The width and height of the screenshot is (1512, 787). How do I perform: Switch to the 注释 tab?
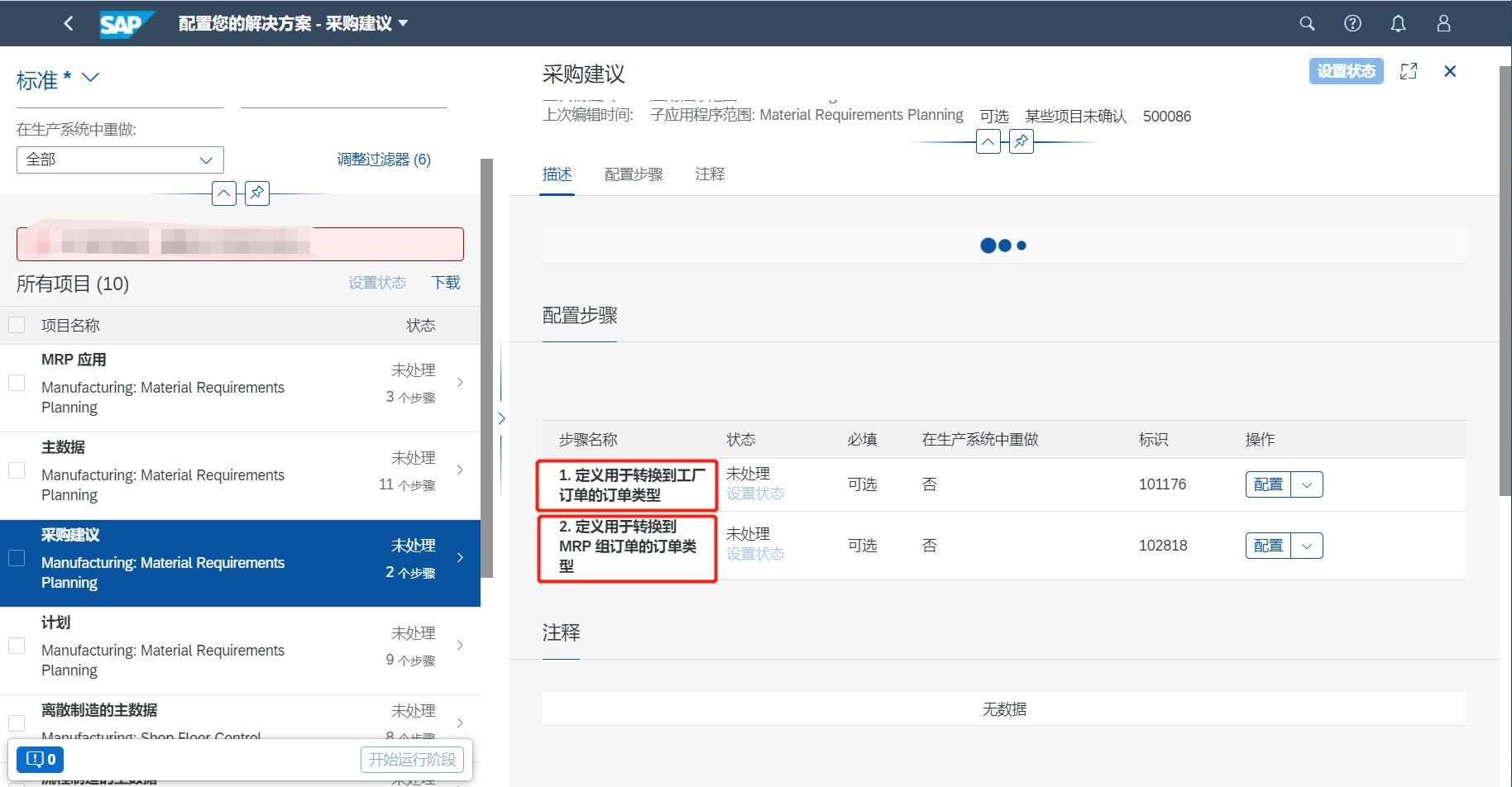pos(709,174)
